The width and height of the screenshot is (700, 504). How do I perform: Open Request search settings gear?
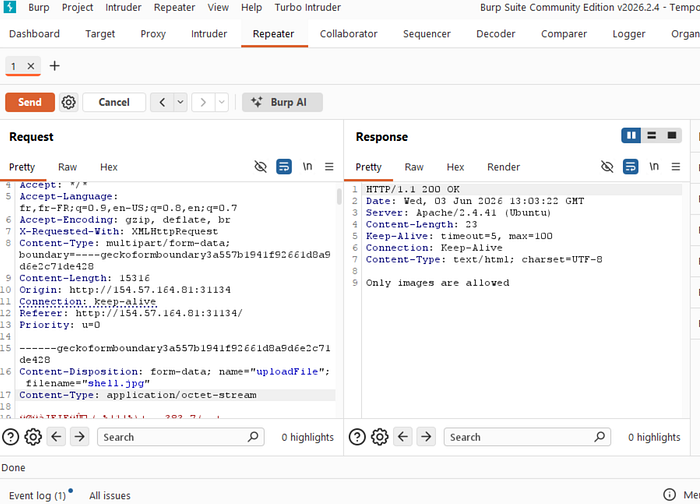pyautogui.click(x=33, y=437)
